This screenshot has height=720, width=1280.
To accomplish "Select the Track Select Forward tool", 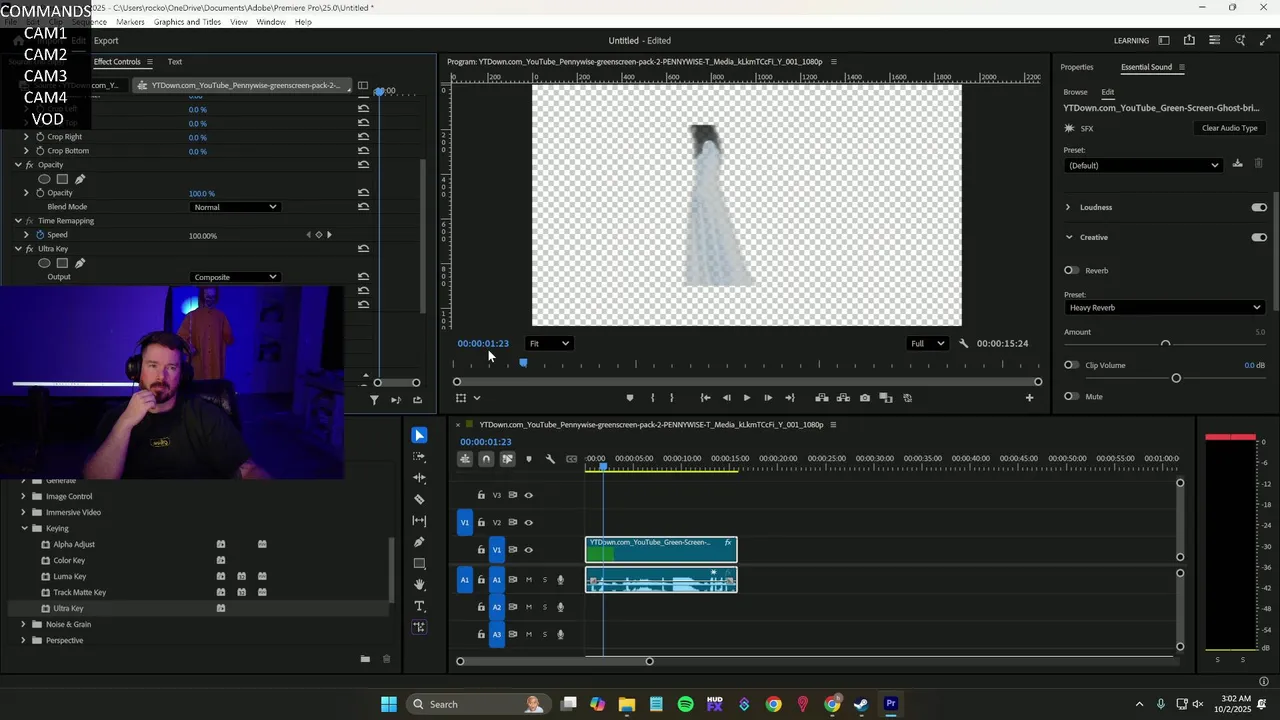I will click(x=419, y=456).
